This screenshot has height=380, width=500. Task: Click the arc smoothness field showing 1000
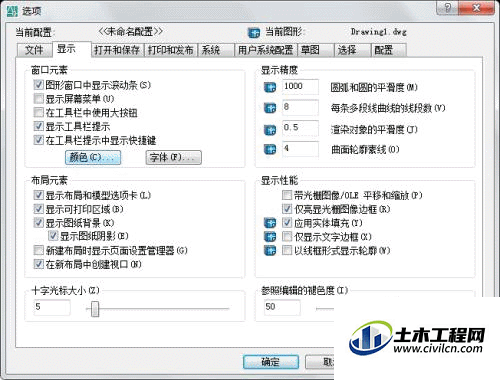(300, 87)
